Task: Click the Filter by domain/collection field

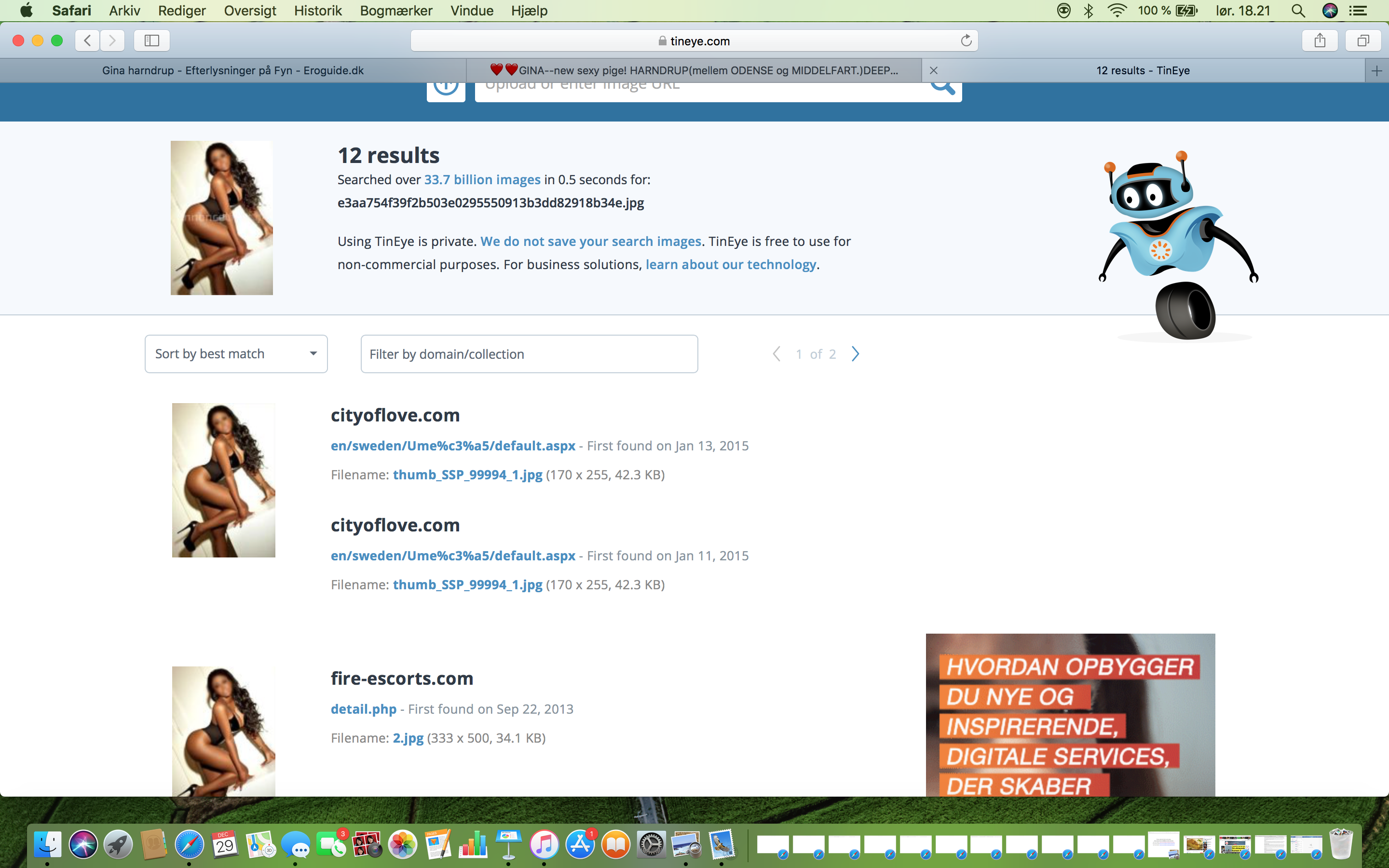Action: pos(529,353)
